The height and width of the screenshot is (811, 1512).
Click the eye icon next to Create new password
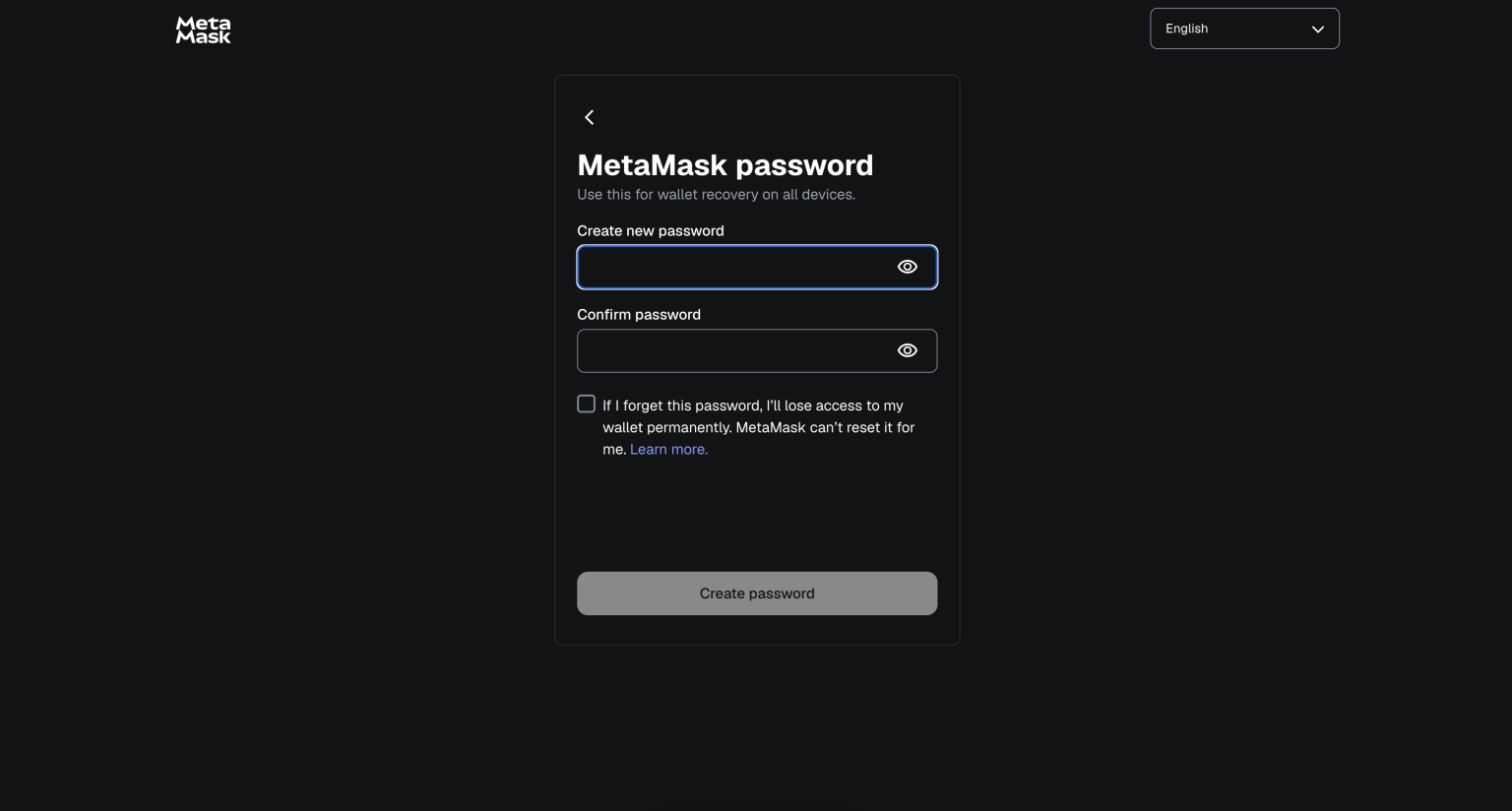coord(907,267)
